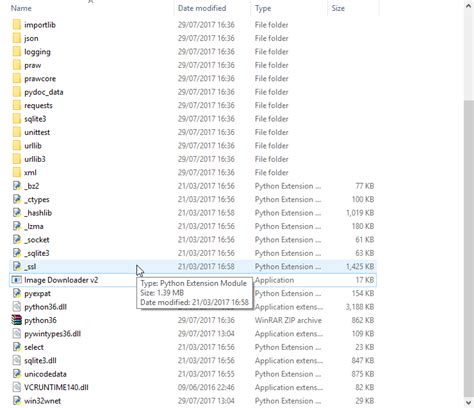
Task: Click the 1,425 KB size value
Action: (360, 266)
